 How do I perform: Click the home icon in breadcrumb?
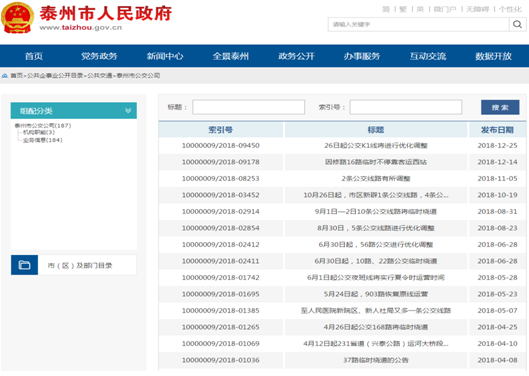click(5, 76)
